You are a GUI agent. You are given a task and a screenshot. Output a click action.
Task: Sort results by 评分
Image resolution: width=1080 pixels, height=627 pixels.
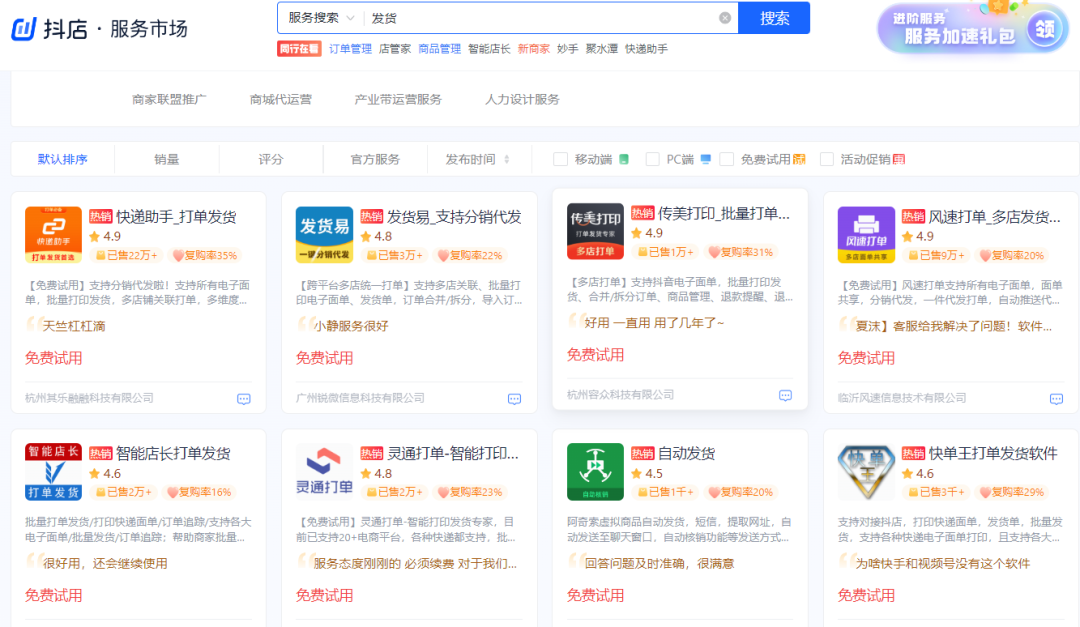pyautogui.click(x=271, y=159)
